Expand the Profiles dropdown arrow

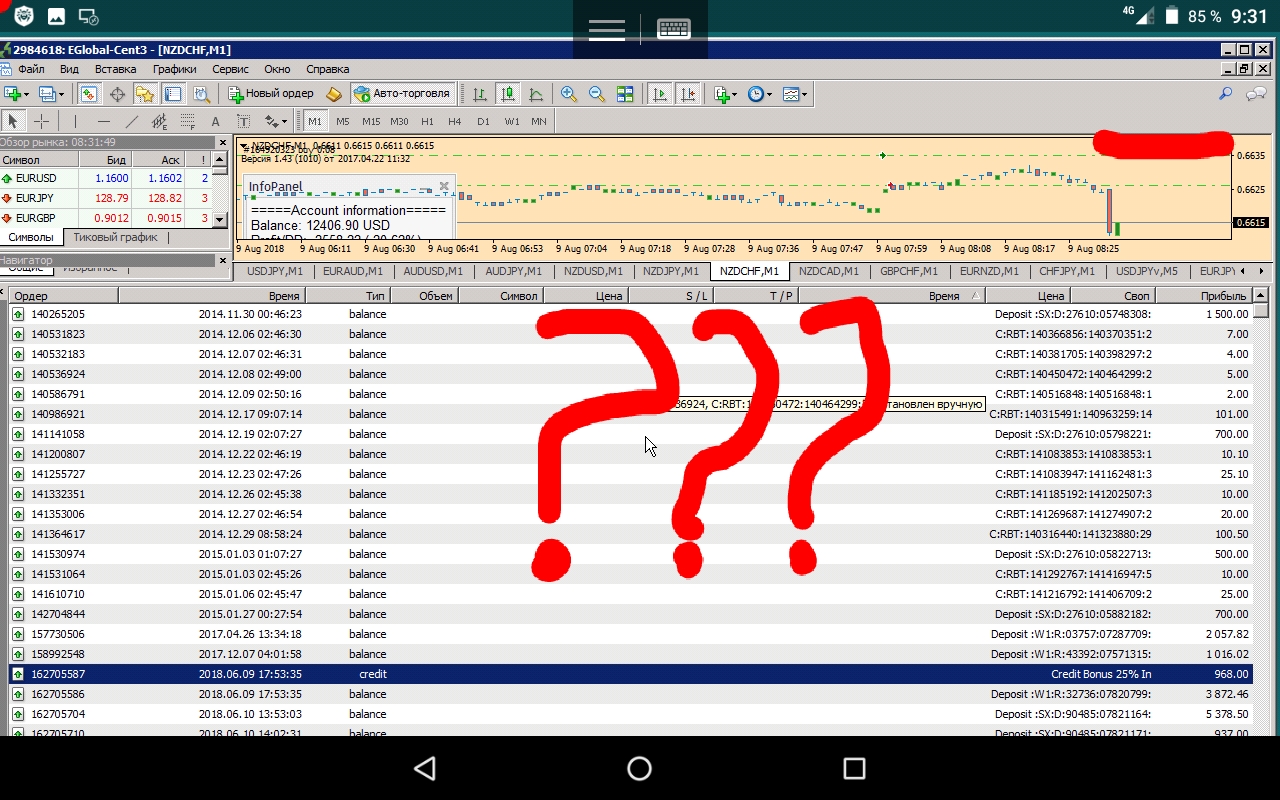coord(61,94)
